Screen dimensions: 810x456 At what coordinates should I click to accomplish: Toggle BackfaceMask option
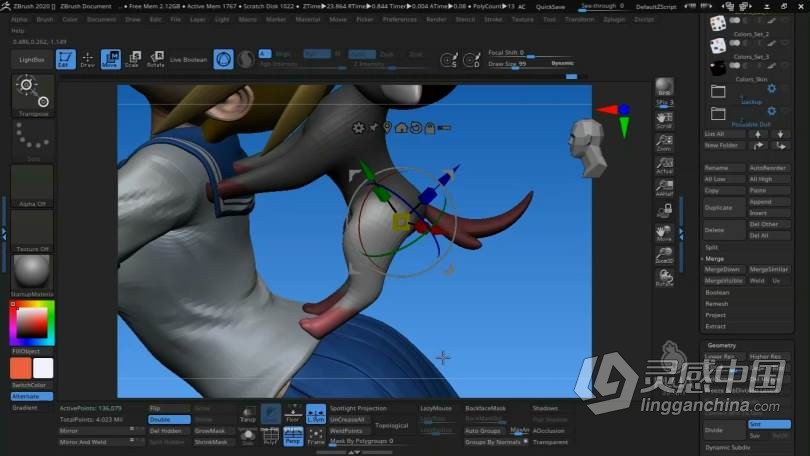[486, 408]
